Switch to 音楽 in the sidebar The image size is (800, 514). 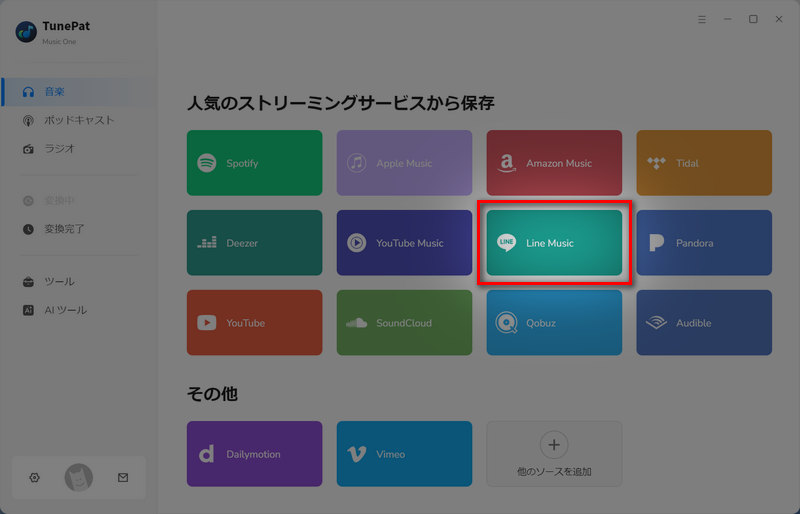tap(79, 92)
